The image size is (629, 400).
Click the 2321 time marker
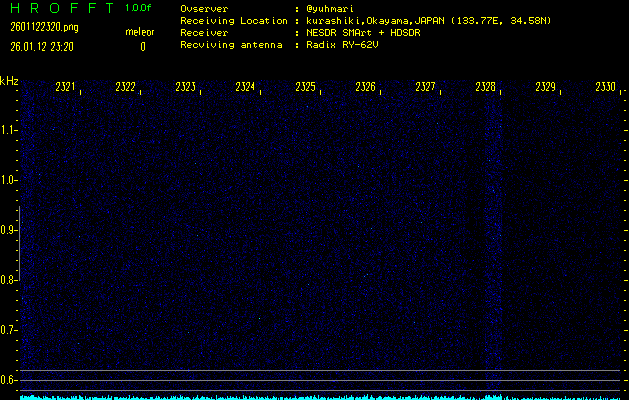coord(66,88)
